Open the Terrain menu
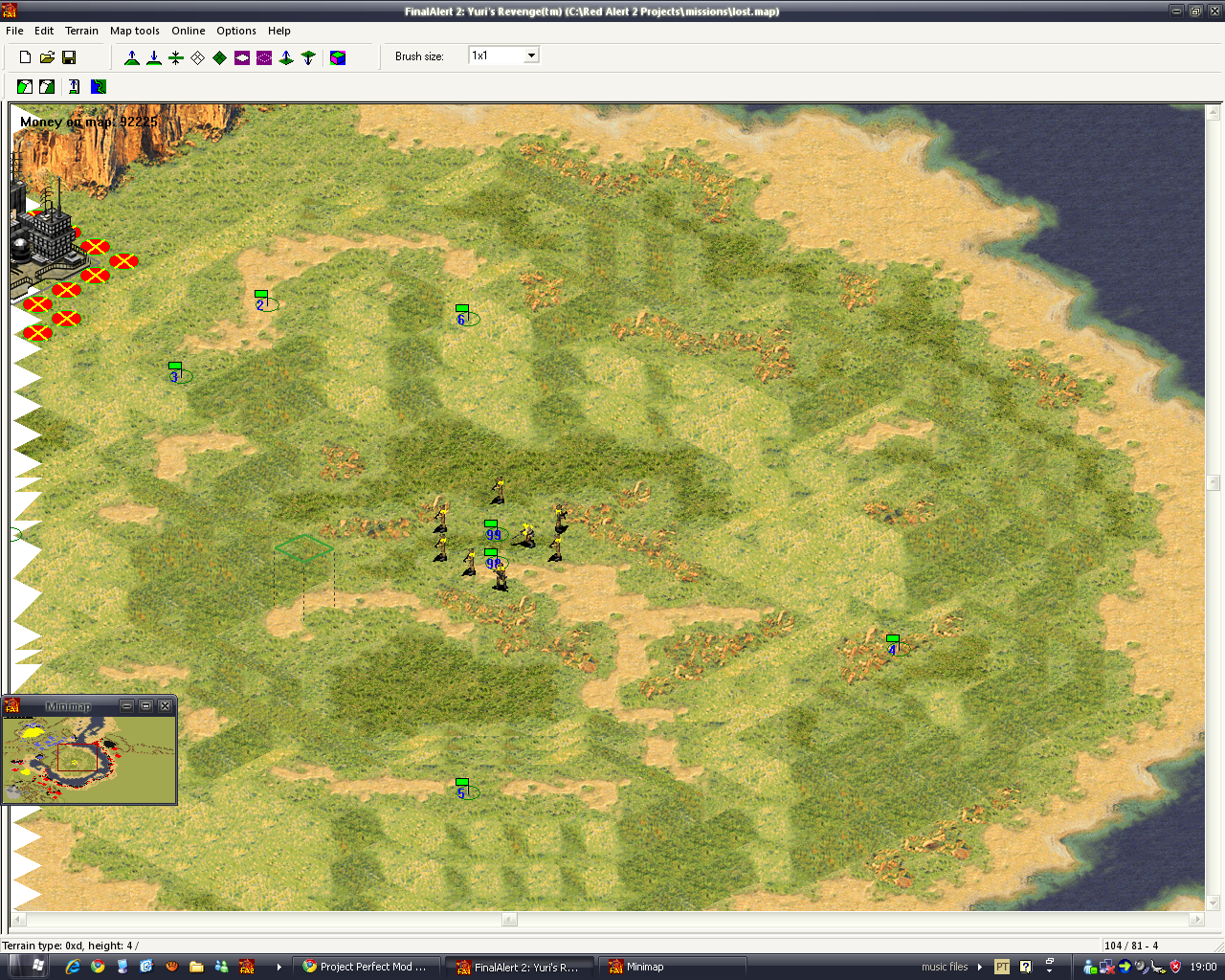The height and width of the screenshot is (980, 1225). (81, 31)
